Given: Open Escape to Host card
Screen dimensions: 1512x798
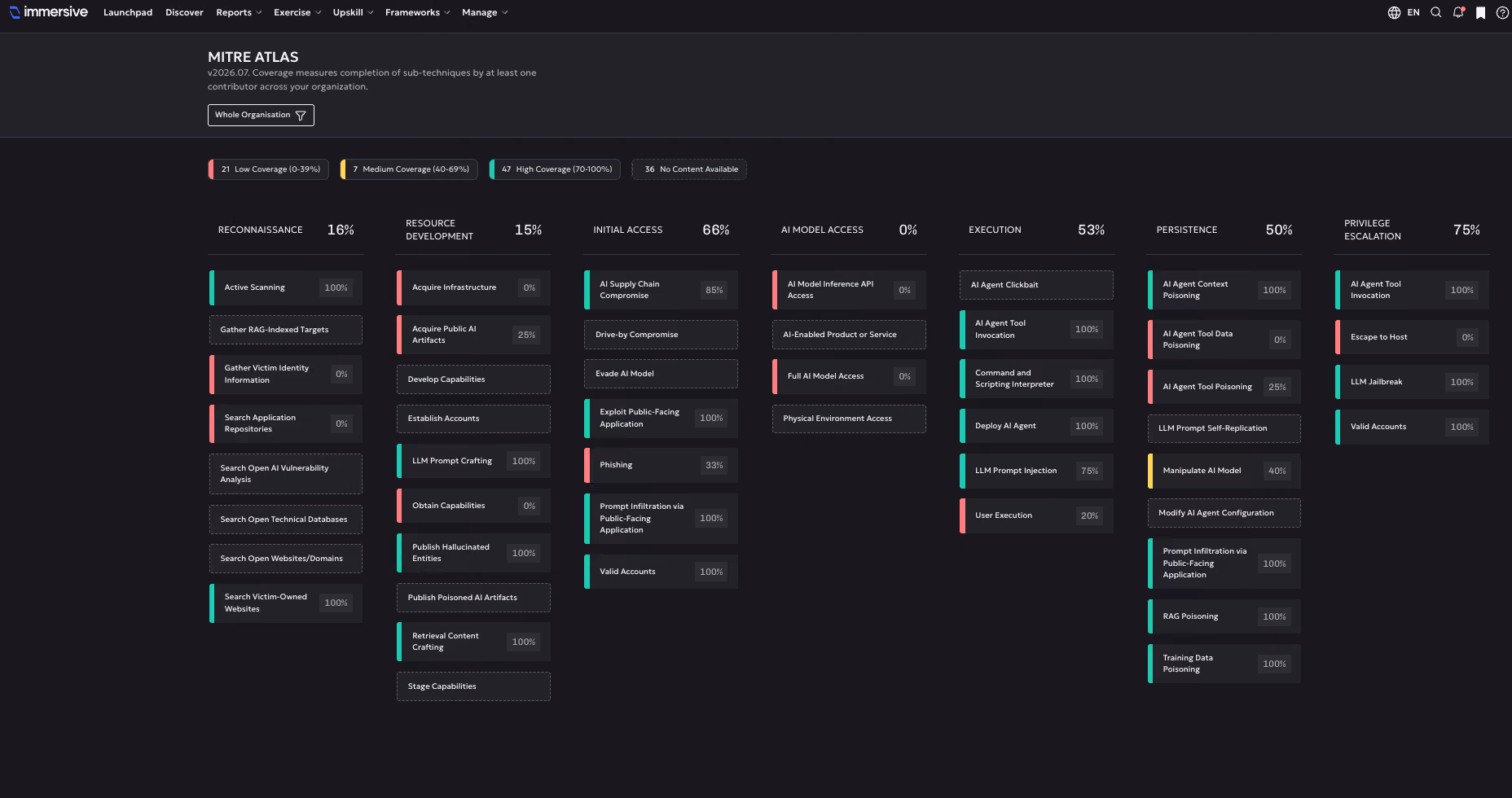Looking at the screenshot, I should 1412,337.
